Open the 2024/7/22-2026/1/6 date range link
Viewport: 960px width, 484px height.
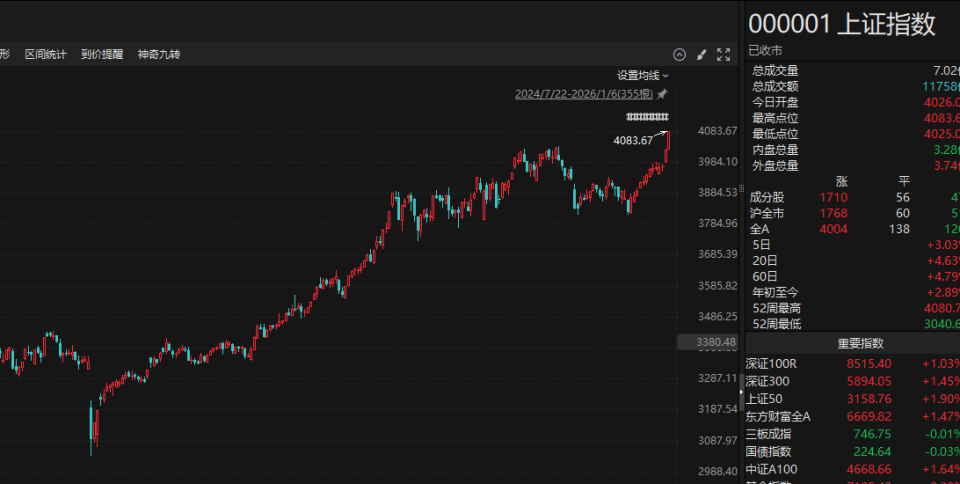(584, 94)
